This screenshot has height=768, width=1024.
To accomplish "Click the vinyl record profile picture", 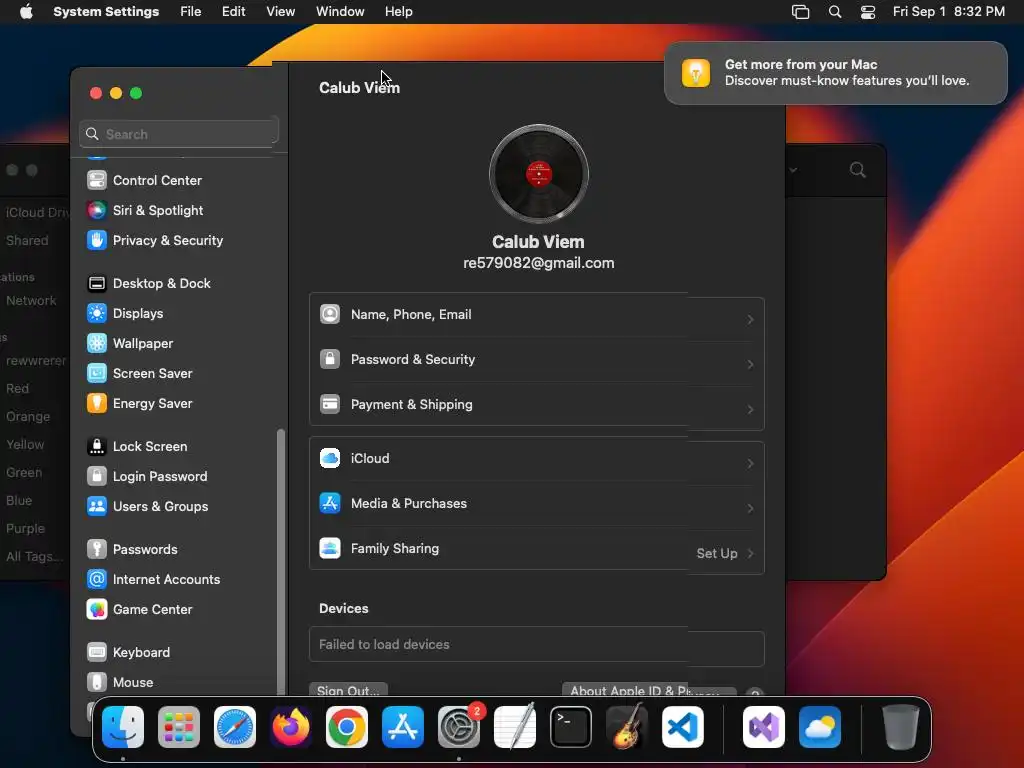I will click(x=539, y=174).
